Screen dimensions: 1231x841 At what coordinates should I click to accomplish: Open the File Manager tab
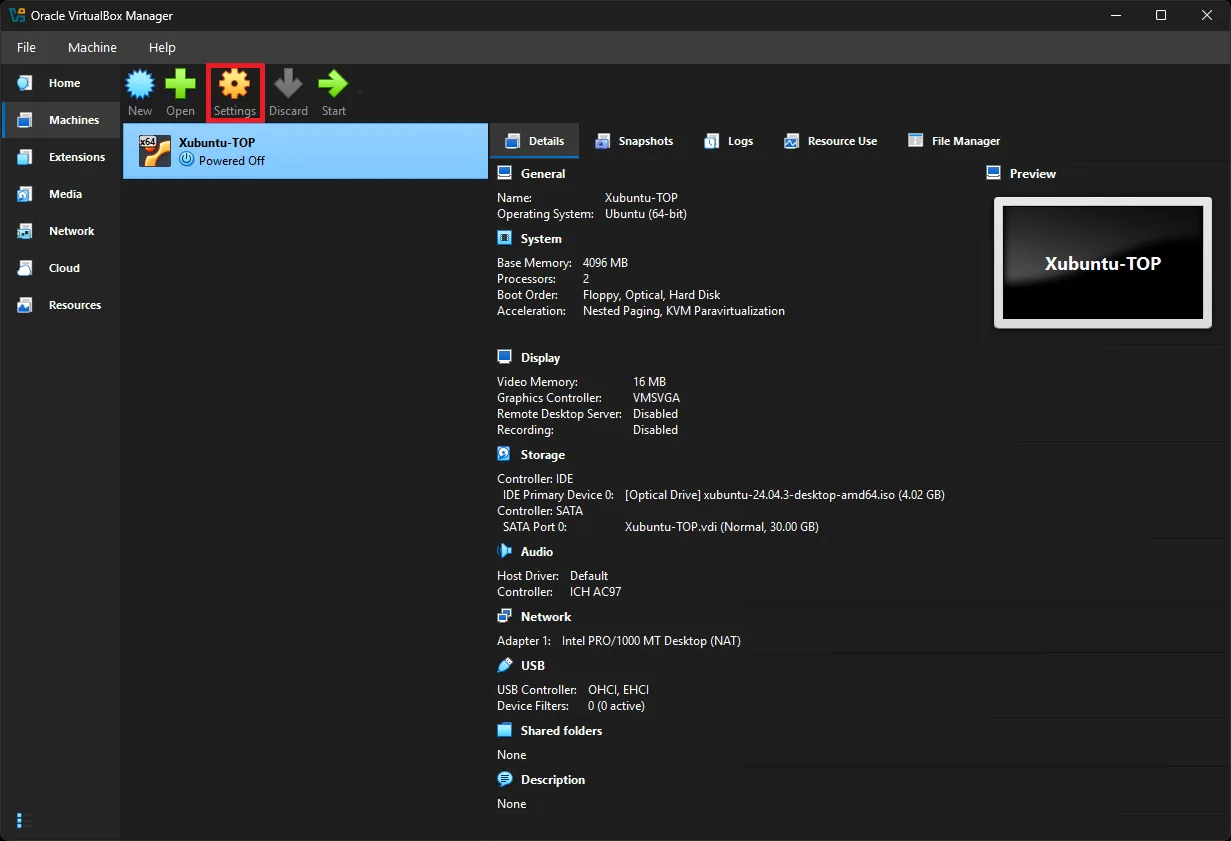(953, 141)
